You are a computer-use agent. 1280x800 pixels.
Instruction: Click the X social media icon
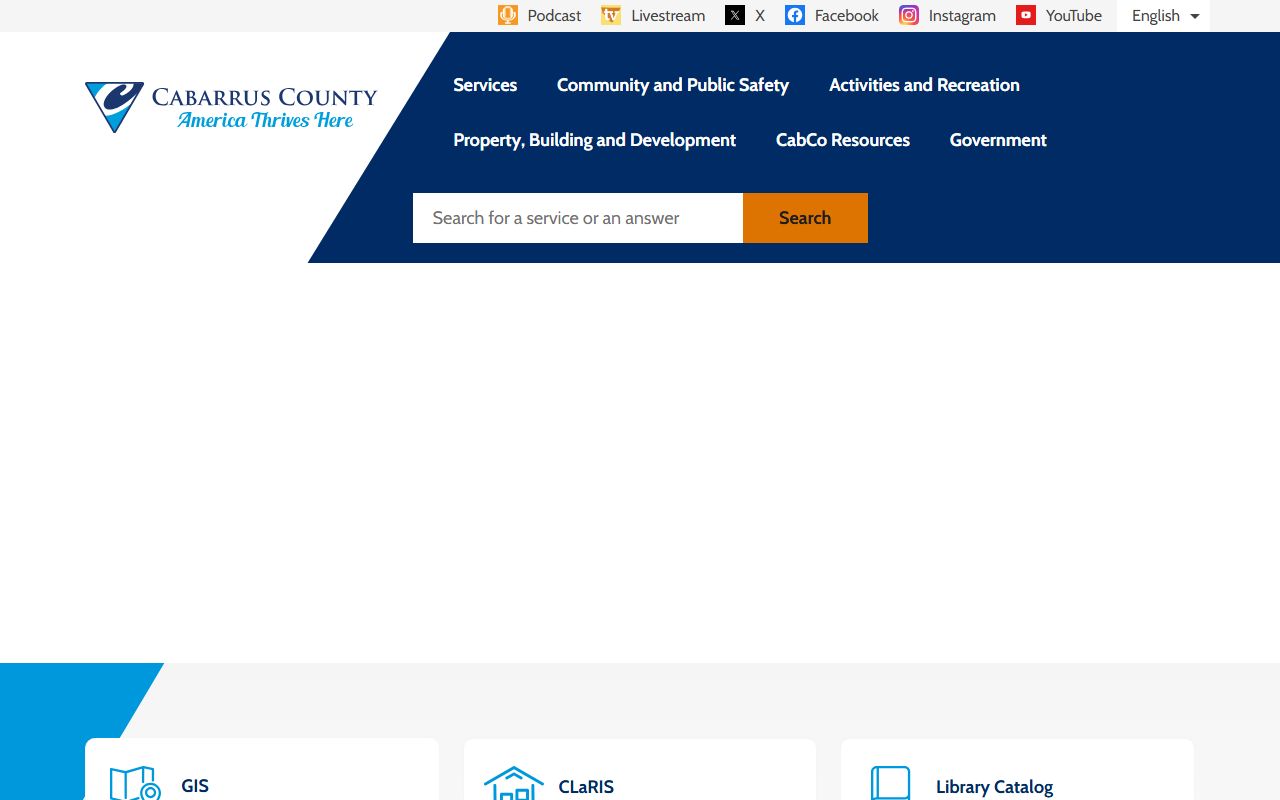(x=735, y=15)
